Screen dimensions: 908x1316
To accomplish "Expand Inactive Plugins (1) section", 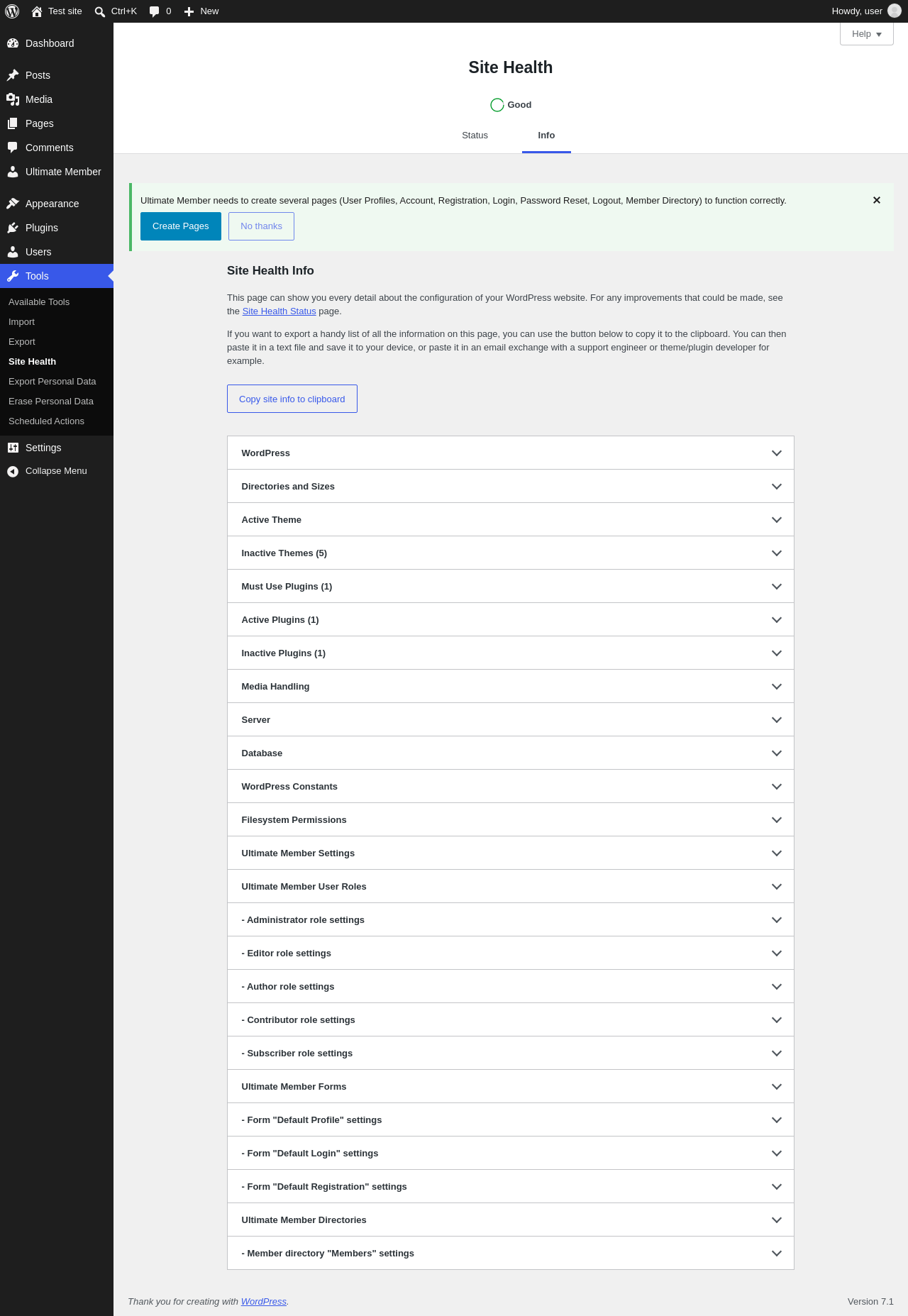I will click(x=511, y=653).
